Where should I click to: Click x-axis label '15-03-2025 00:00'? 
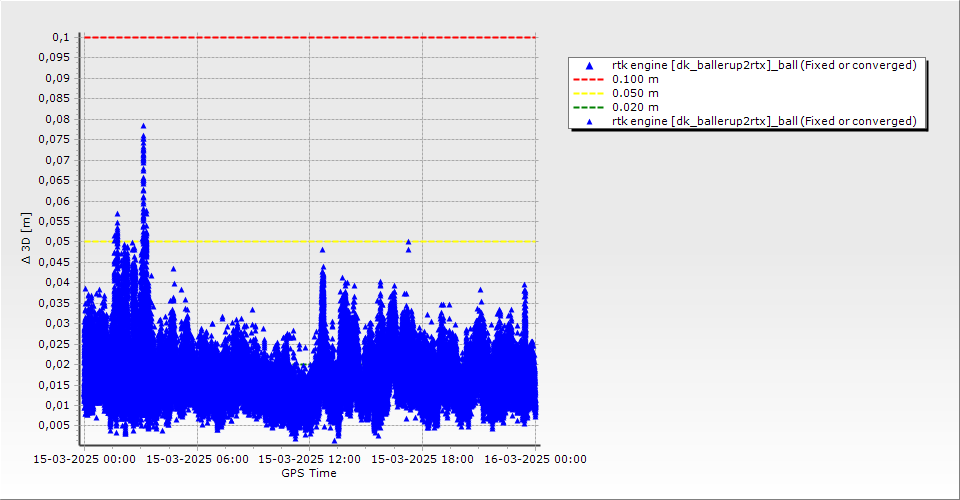coord(84,459)
